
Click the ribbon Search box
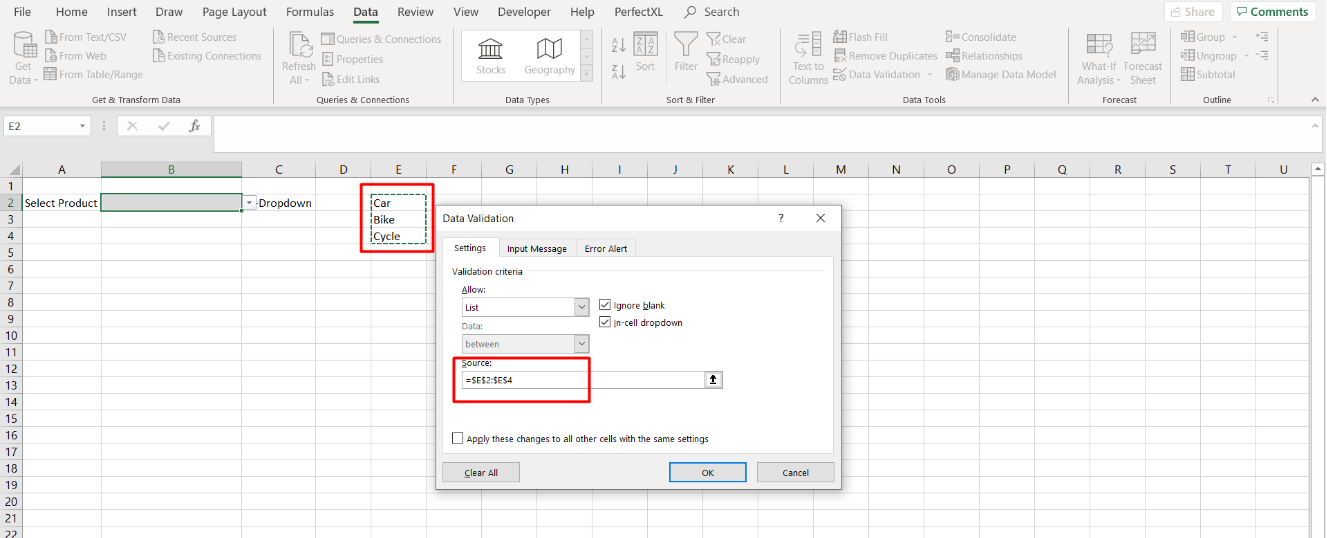point(712,12)
